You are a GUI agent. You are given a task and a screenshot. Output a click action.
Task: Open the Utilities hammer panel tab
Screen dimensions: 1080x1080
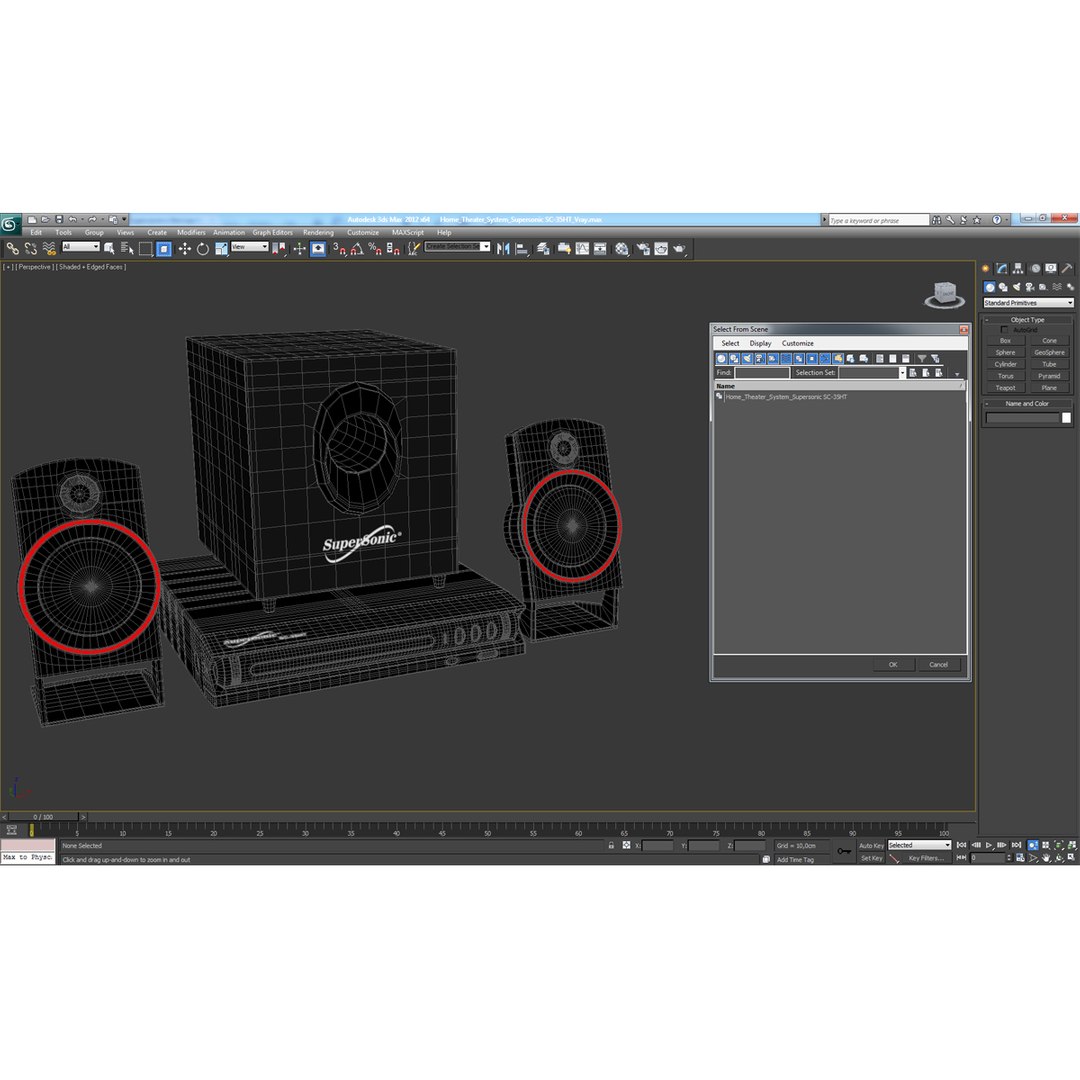coord(1067,269)
